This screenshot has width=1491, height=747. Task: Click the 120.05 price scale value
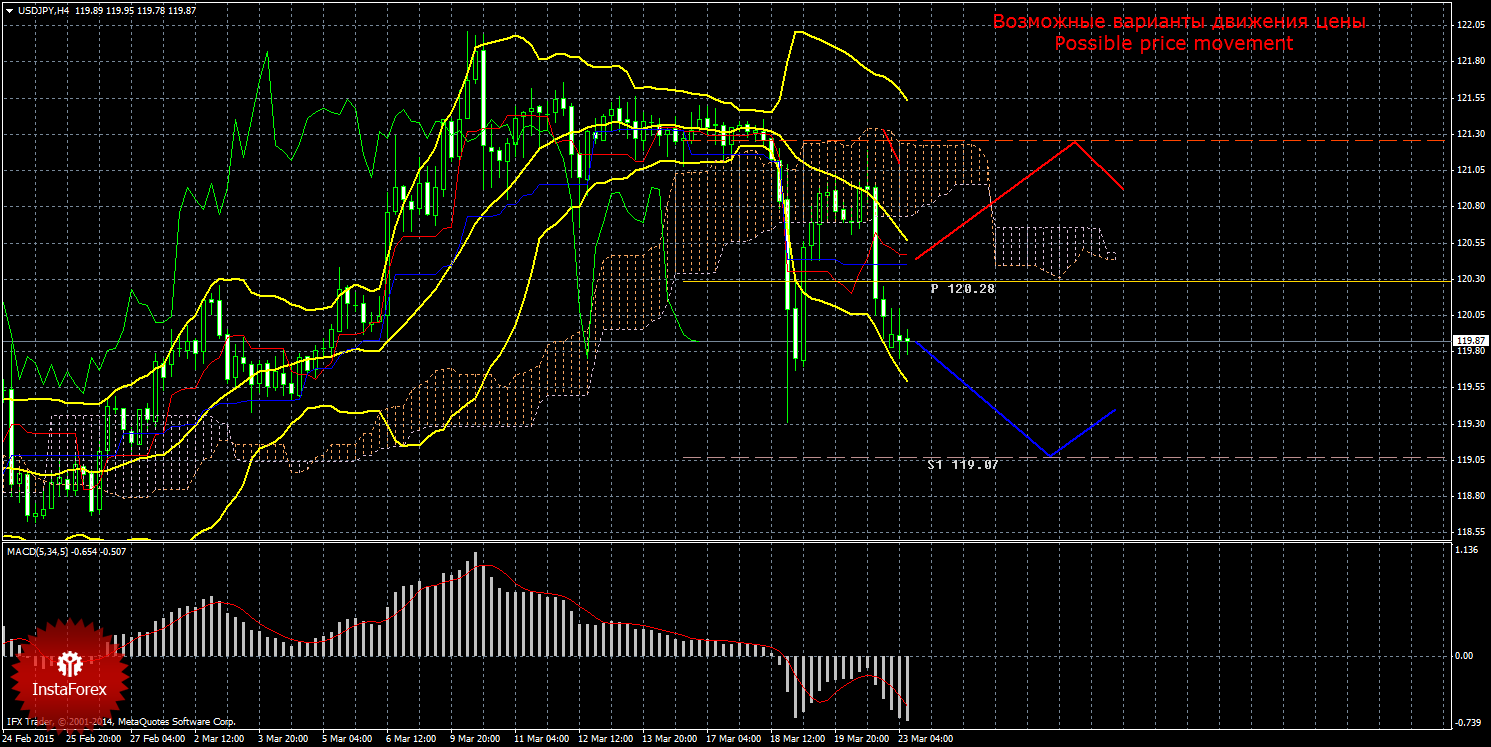(x=1469, y=315)
